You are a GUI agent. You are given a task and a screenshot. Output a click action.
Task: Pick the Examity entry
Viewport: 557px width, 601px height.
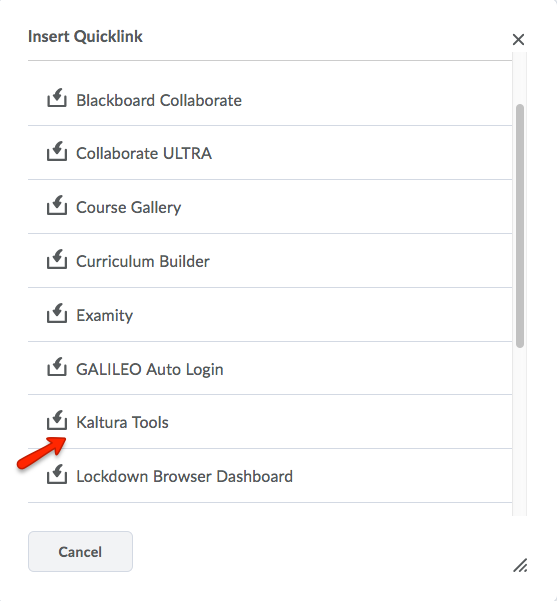point(104,316)
